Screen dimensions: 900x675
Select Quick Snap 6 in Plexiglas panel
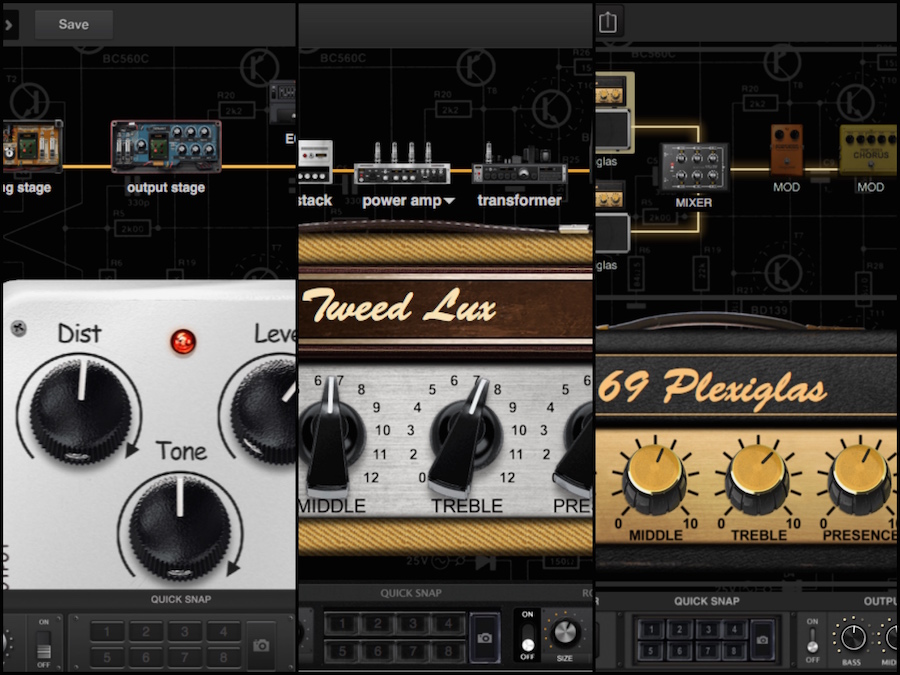[x=680, y=650]
